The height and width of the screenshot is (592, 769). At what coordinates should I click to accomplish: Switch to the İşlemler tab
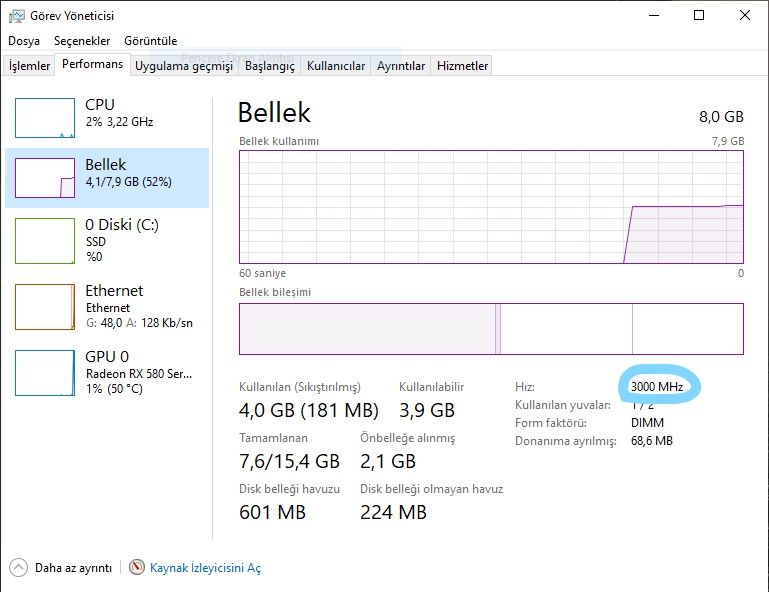[29, 66]
